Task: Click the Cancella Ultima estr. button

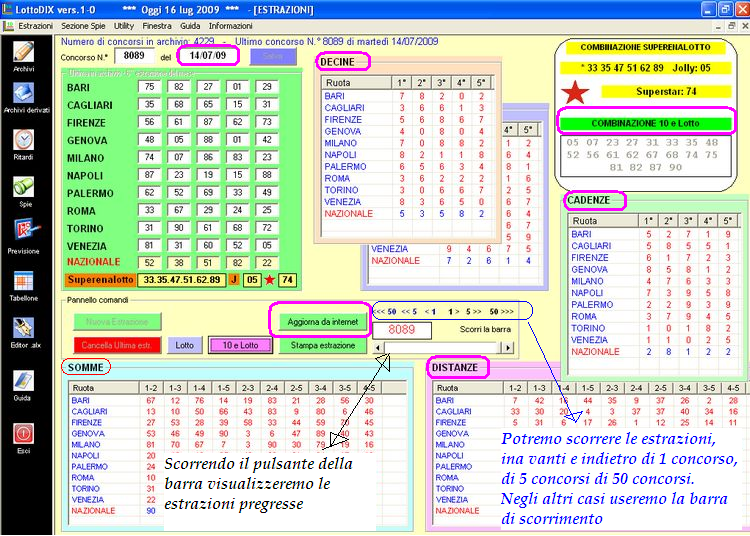Action: click(116, 345)
